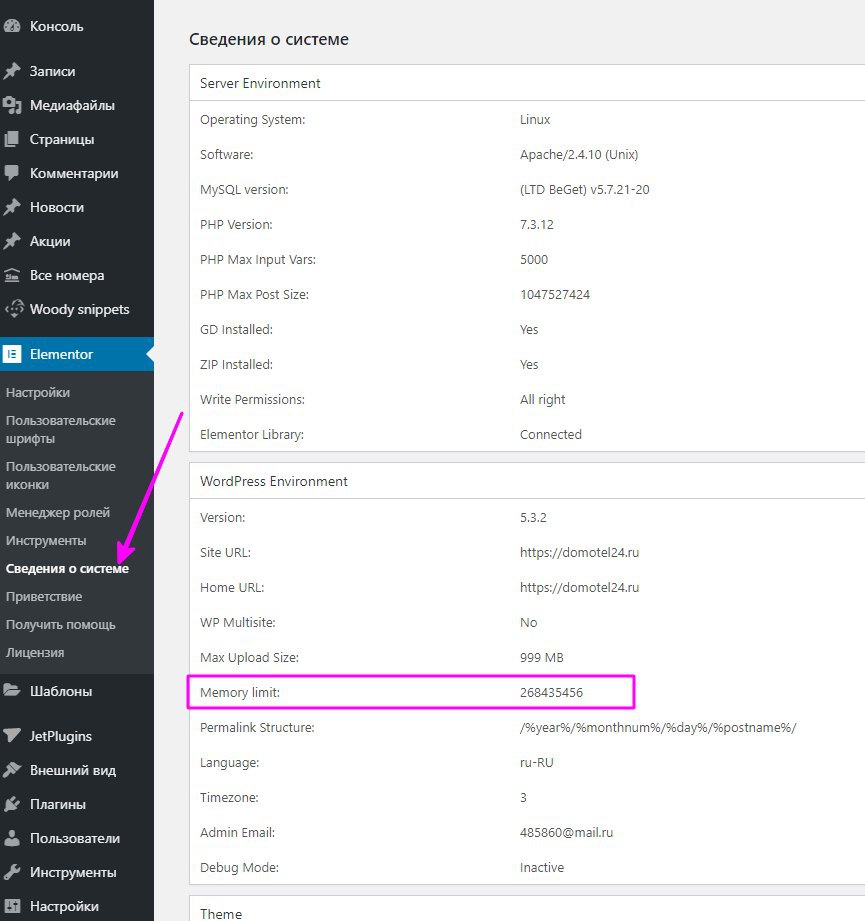865x921 pixels.
Task: Click the Записи pin icon
Action: (12, 71)
